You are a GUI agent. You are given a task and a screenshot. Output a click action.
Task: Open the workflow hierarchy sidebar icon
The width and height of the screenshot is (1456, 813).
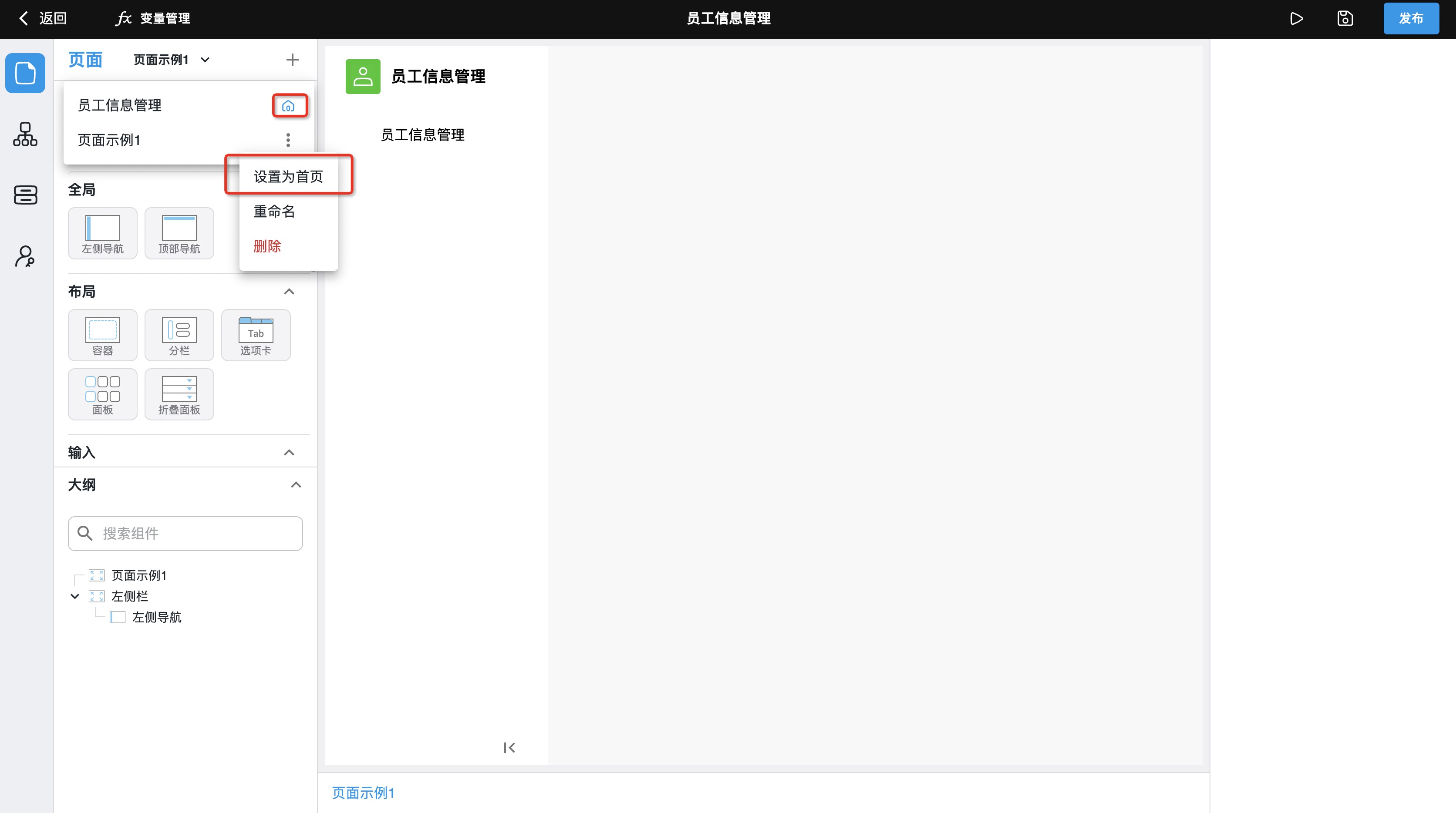(x=25, y=134)
